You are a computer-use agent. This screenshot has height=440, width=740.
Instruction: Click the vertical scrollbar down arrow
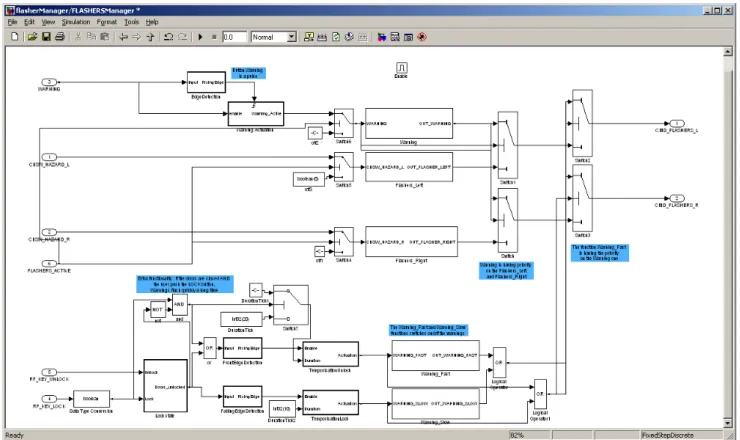pyautogui.click(x=728, y=423)
